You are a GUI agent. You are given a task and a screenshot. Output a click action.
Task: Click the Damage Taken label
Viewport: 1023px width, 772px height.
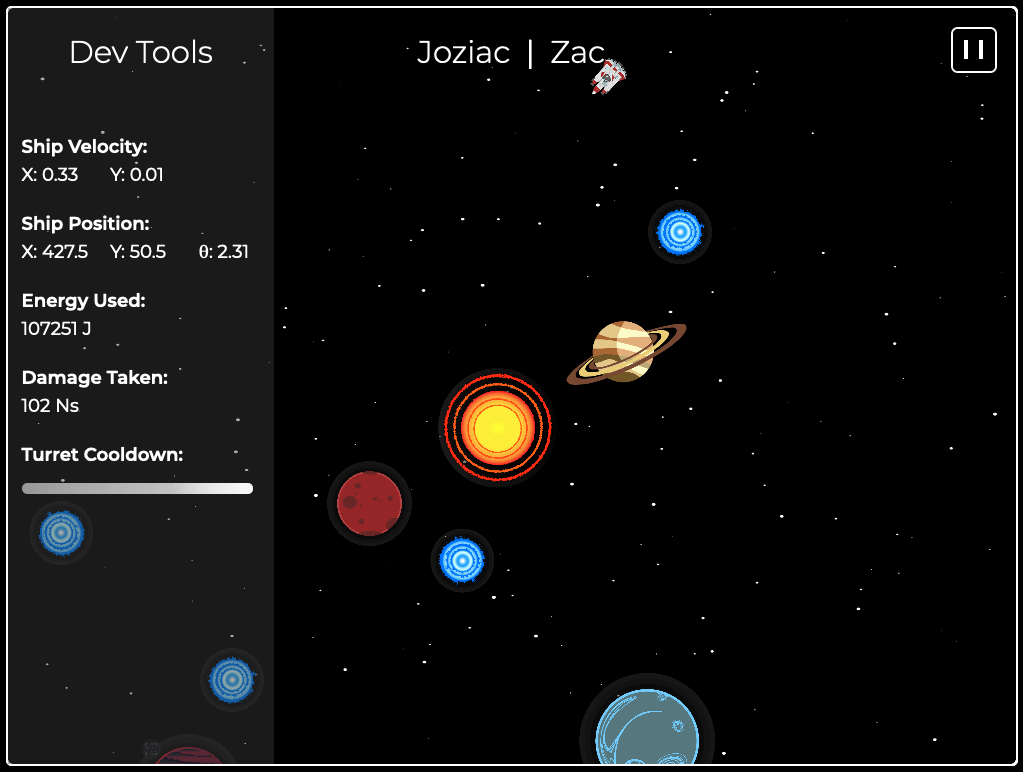pos(95,377)
